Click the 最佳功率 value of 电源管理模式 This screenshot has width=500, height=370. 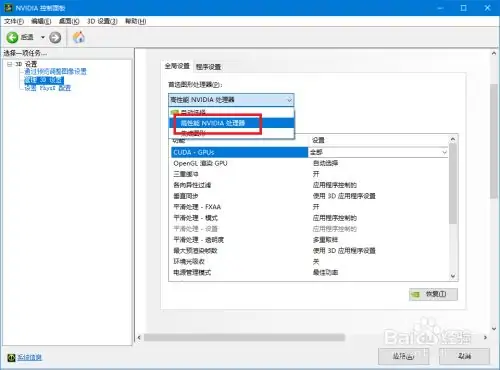(325, 273)
